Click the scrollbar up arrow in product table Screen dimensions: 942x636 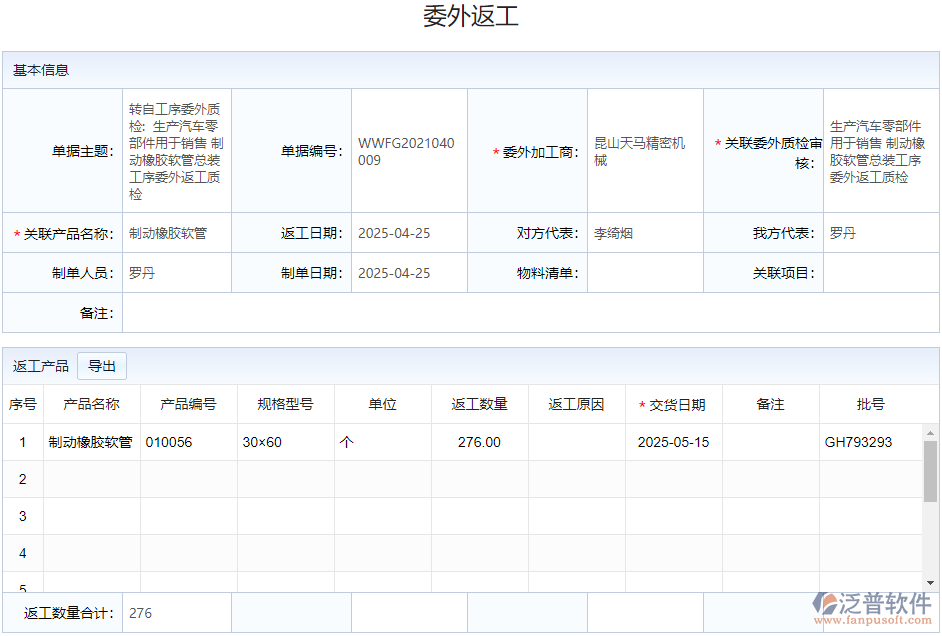coord(930,434)
